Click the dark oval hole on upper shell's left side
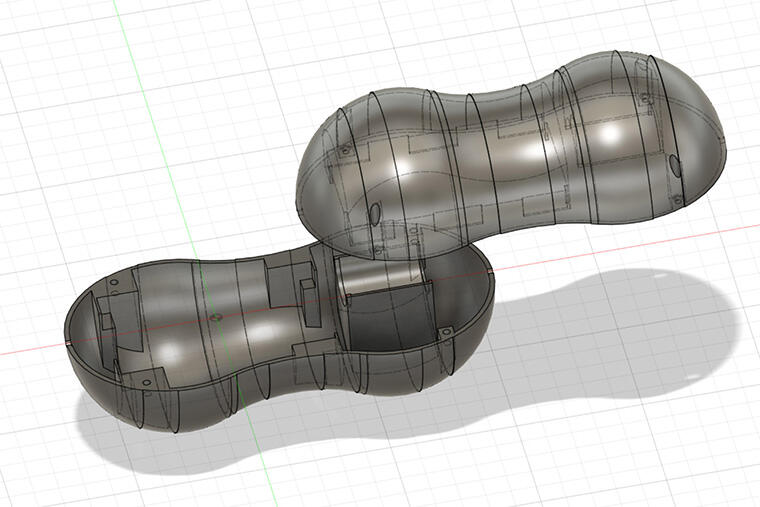Screen dimensions: 760x507 pyautogui.click(x=374, y=212)
